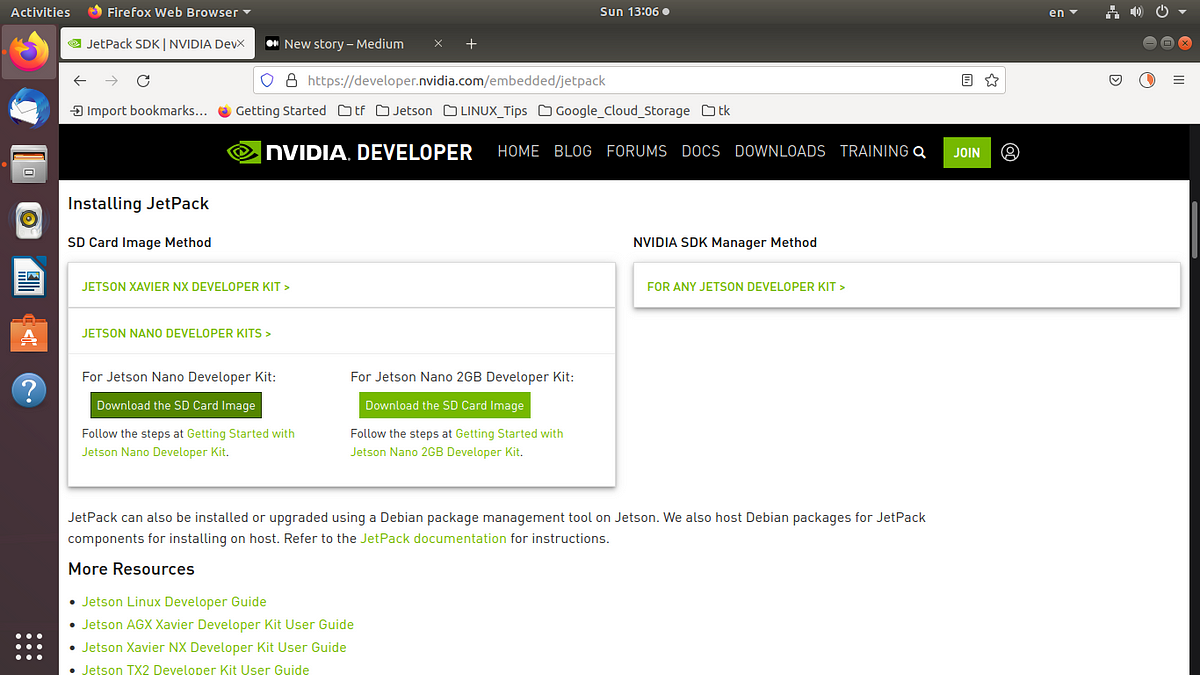Click the orange extension icon in toolbar

[x=1148, y=80]
